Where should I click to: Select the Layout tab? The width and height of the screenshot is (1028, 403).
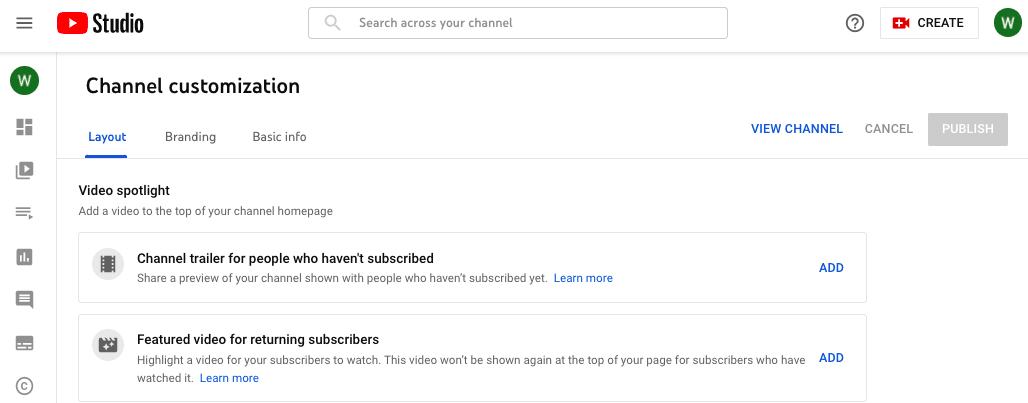pyautogui.click(x=107, y=137)
